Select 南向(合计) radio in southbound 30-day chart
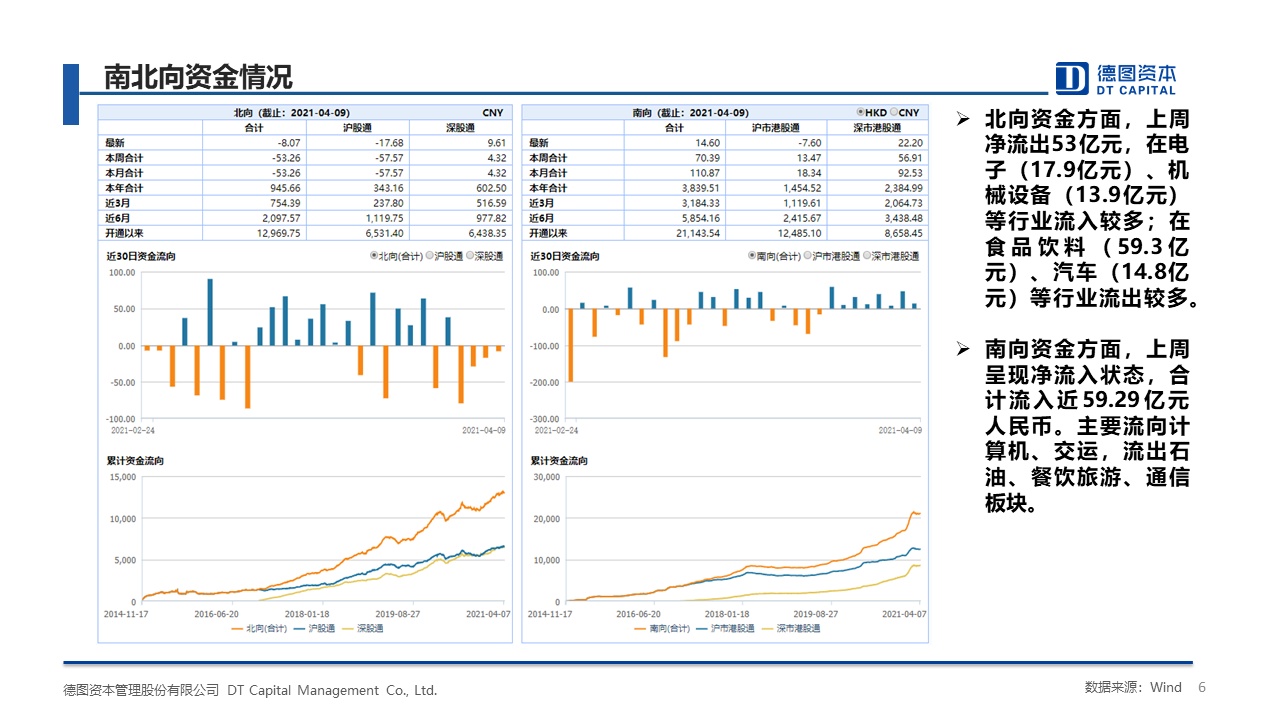1280x720 pixels. 752,257
